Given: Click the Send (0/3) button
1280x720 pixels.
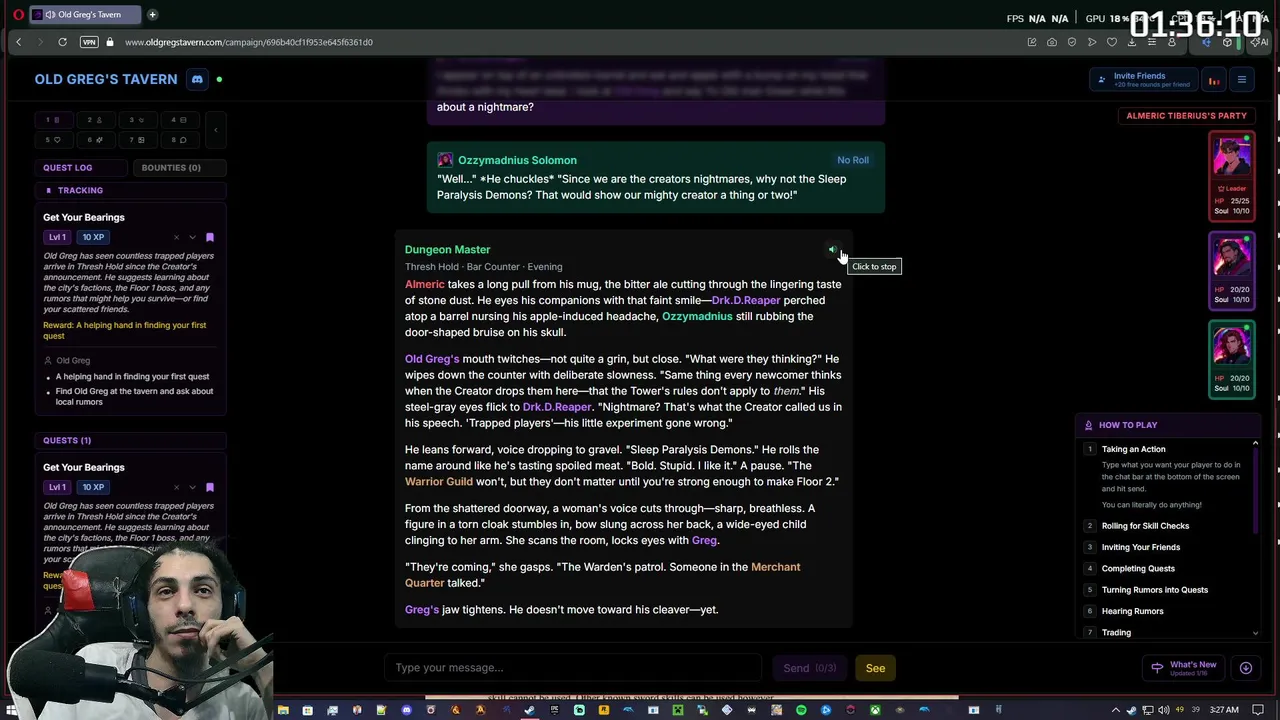Looking at the screenshot, I should [809, 668].
